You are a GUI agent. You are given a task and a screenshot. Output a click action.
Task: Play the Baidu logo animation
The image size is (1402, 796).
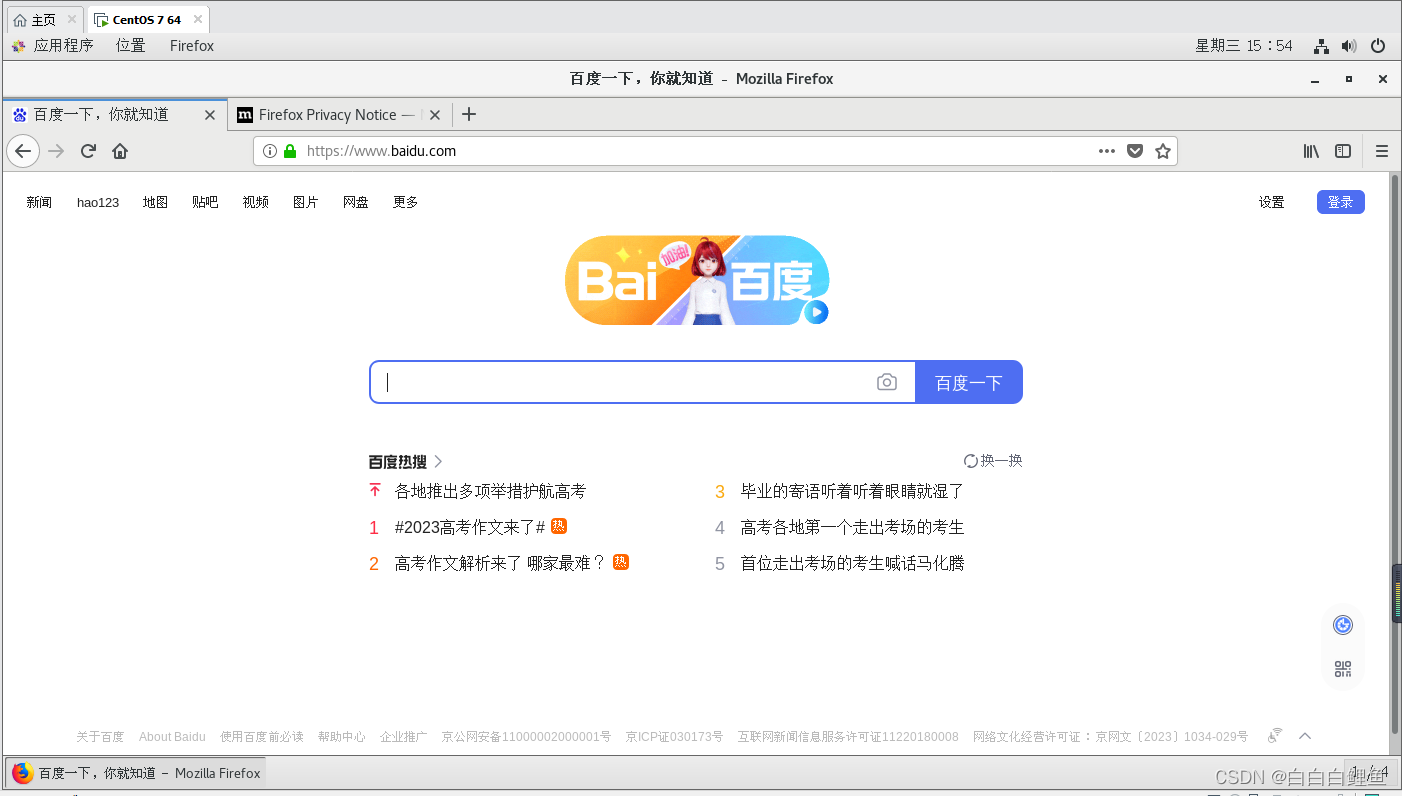coord(816,312)
